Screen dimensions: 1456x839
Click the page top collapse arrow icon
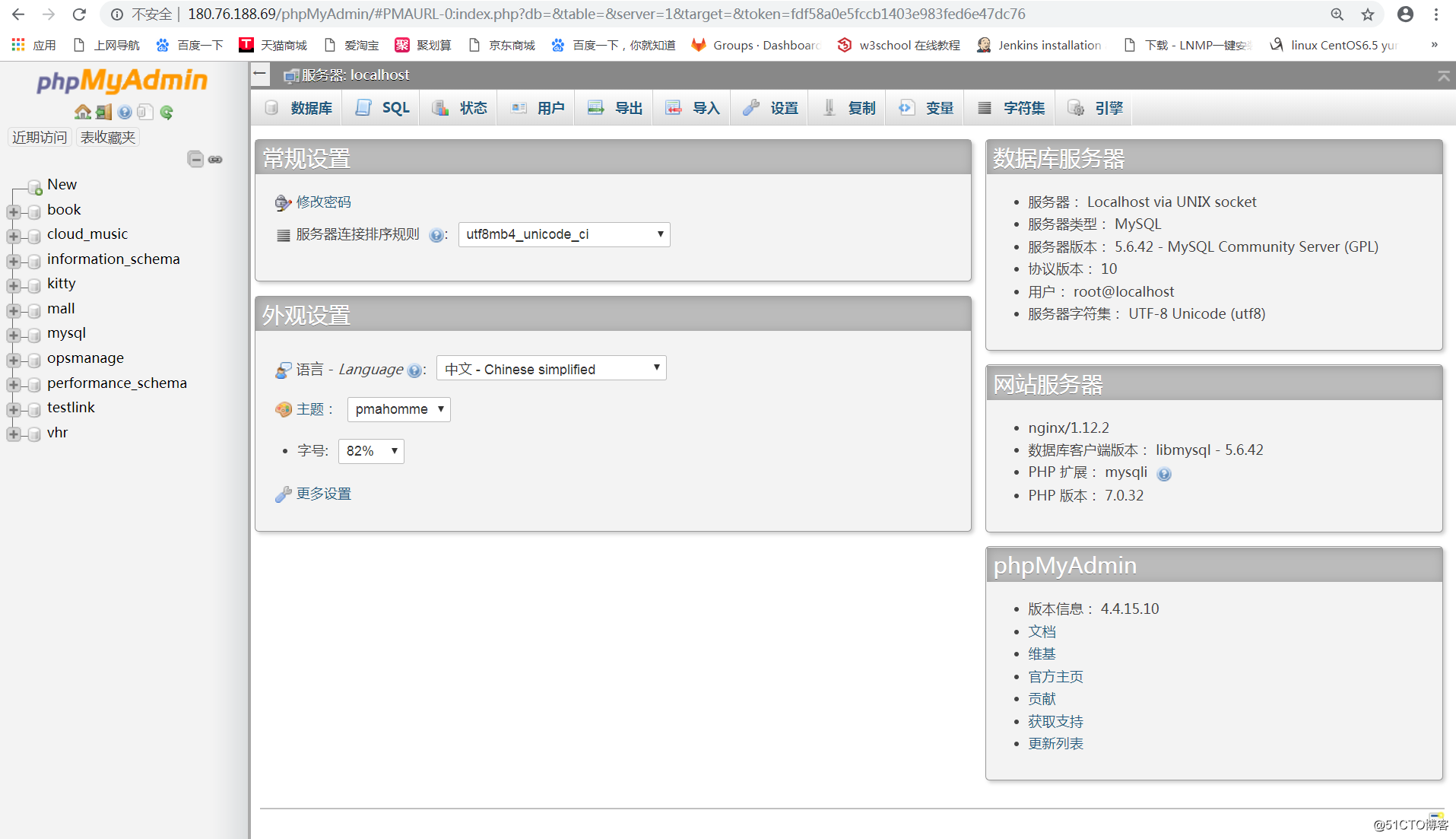click(x=1443, y=75)
